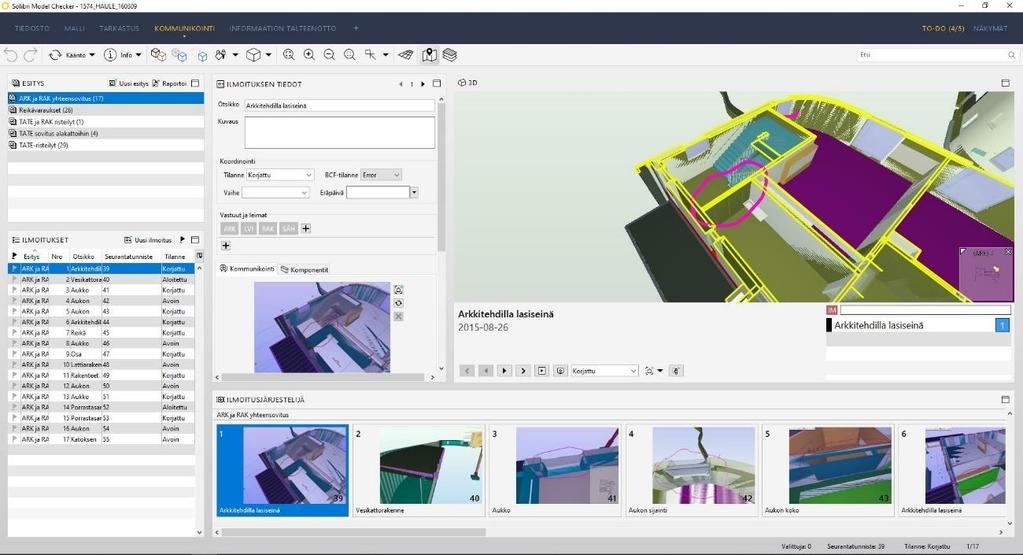This screenshot has width=1023, height=555.
Task: Click the zoom out magnifier icon
Action: [x=329, y=55]
